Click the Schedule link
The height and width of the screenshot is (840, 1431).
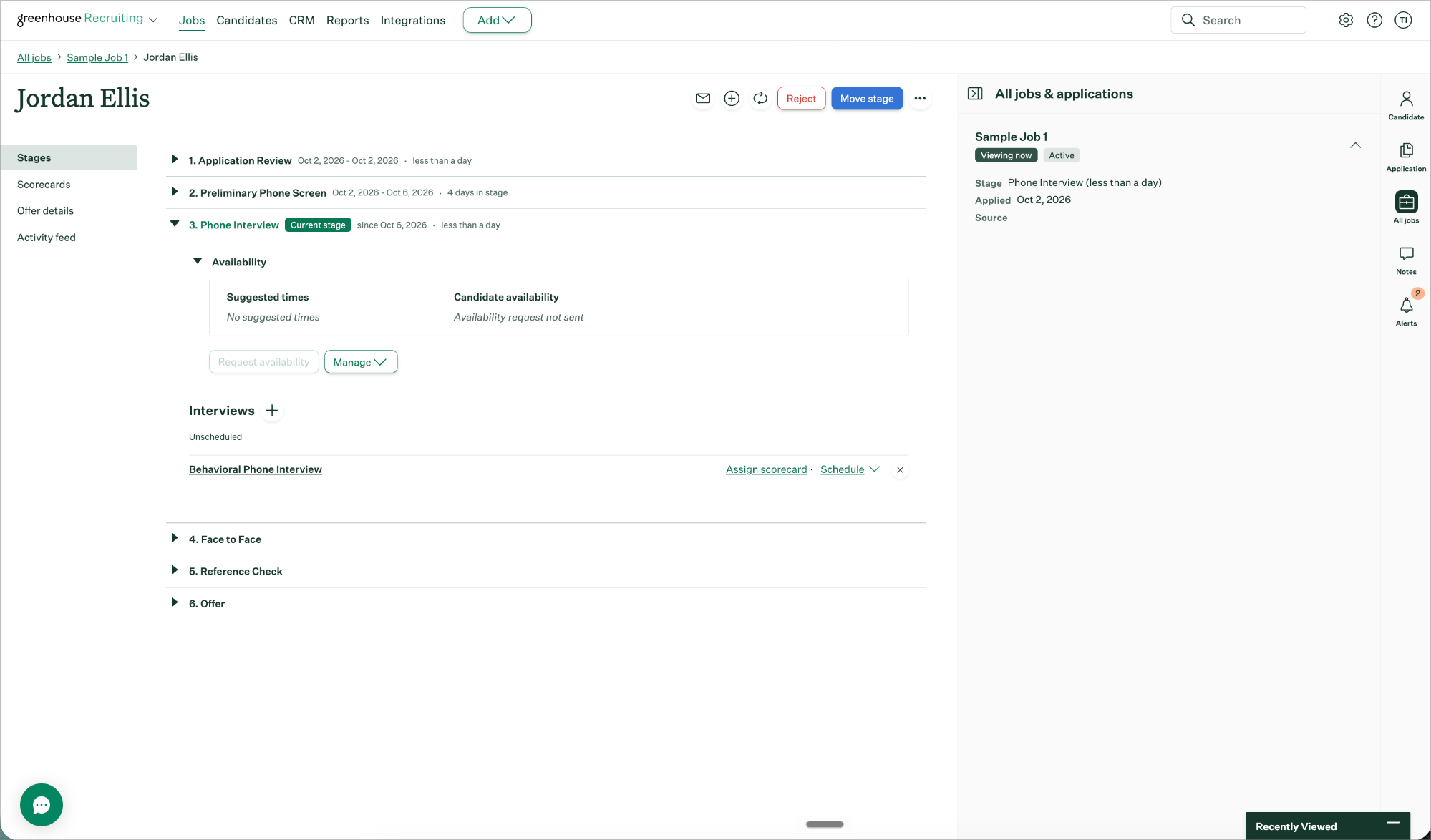click(x=842, y=469)
